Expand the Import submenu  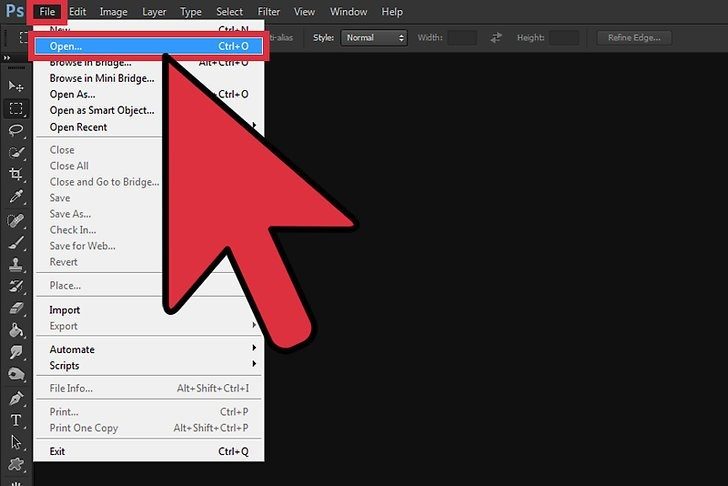click(x=65, y=310)
